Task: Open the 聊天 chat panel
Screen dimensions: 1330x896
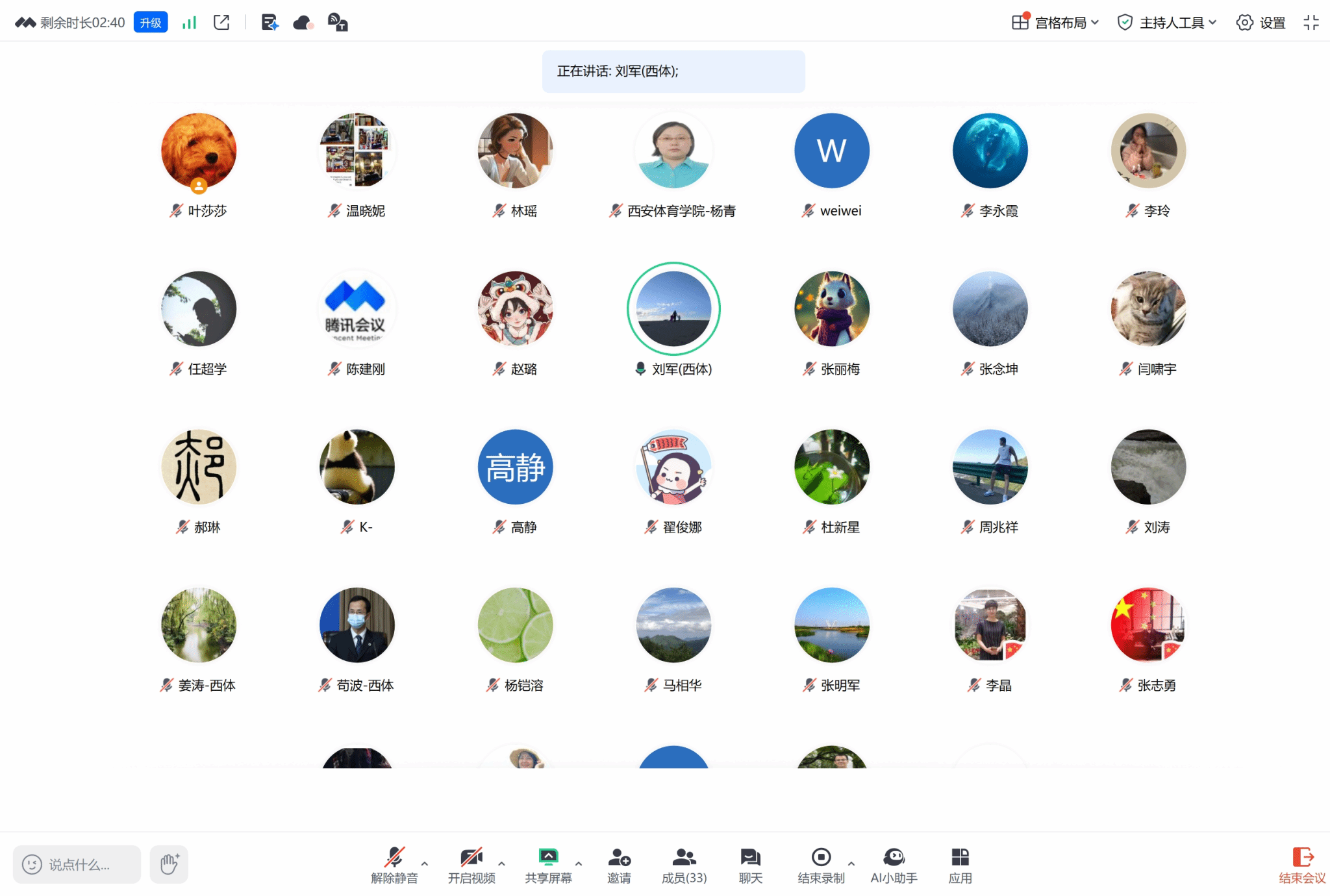Action: tap(750, 865)
